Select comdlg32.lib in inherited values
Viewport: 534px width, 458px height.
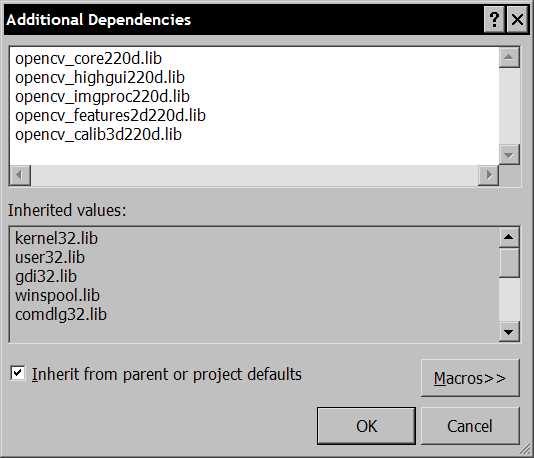click(61, 315)
